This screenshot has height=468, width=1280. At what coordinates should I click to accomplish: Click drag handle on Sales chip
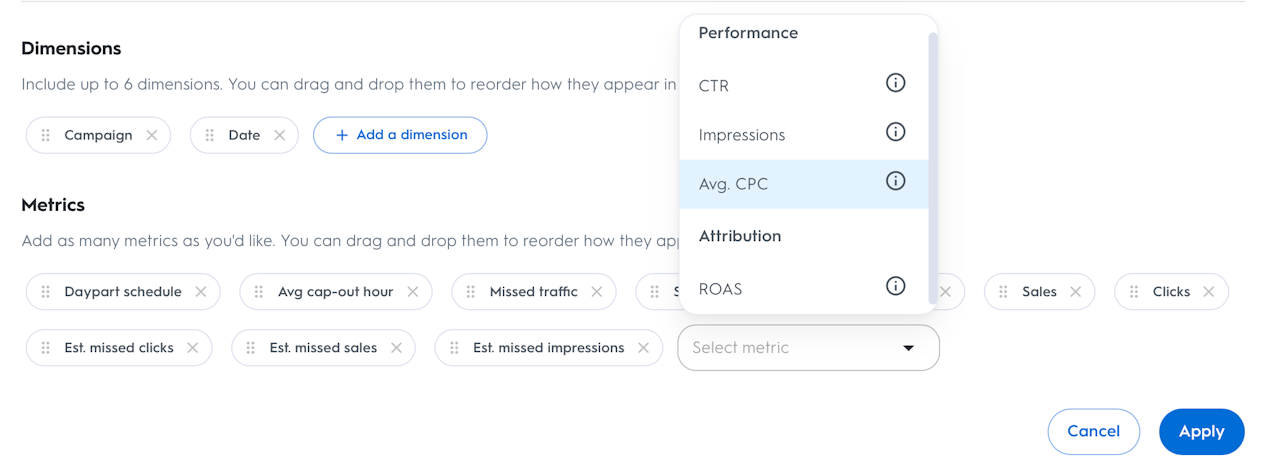(1003, 292)
